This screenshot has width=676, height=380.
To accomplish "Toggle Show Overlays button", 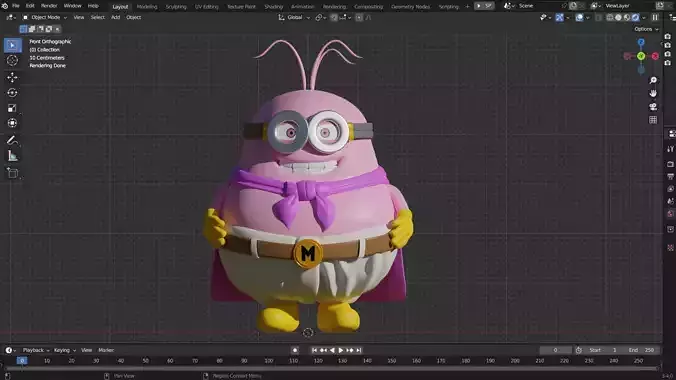I will pos(579,18).
